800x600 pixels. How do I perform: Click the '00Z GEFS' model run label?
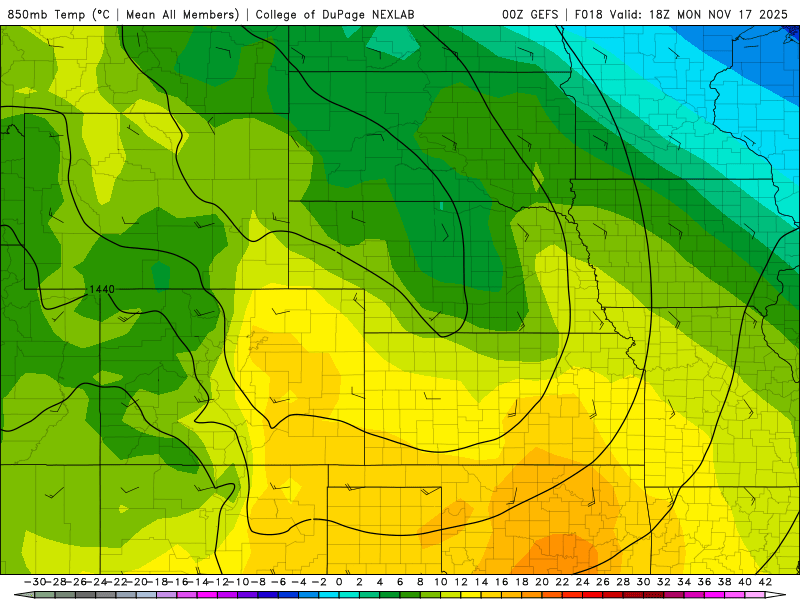(530, 14)
